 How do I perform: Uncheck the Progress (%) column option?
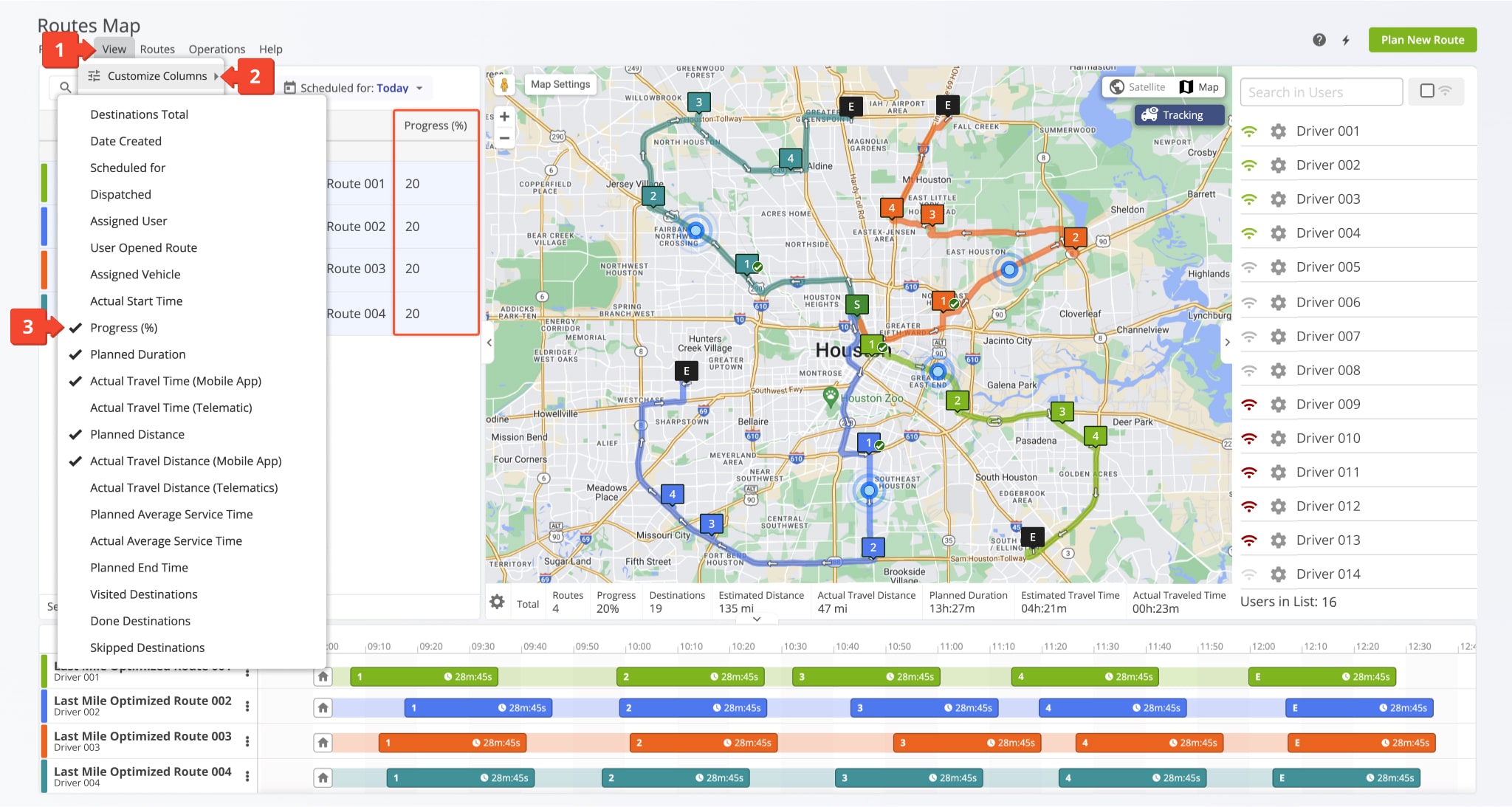[123, 328]
